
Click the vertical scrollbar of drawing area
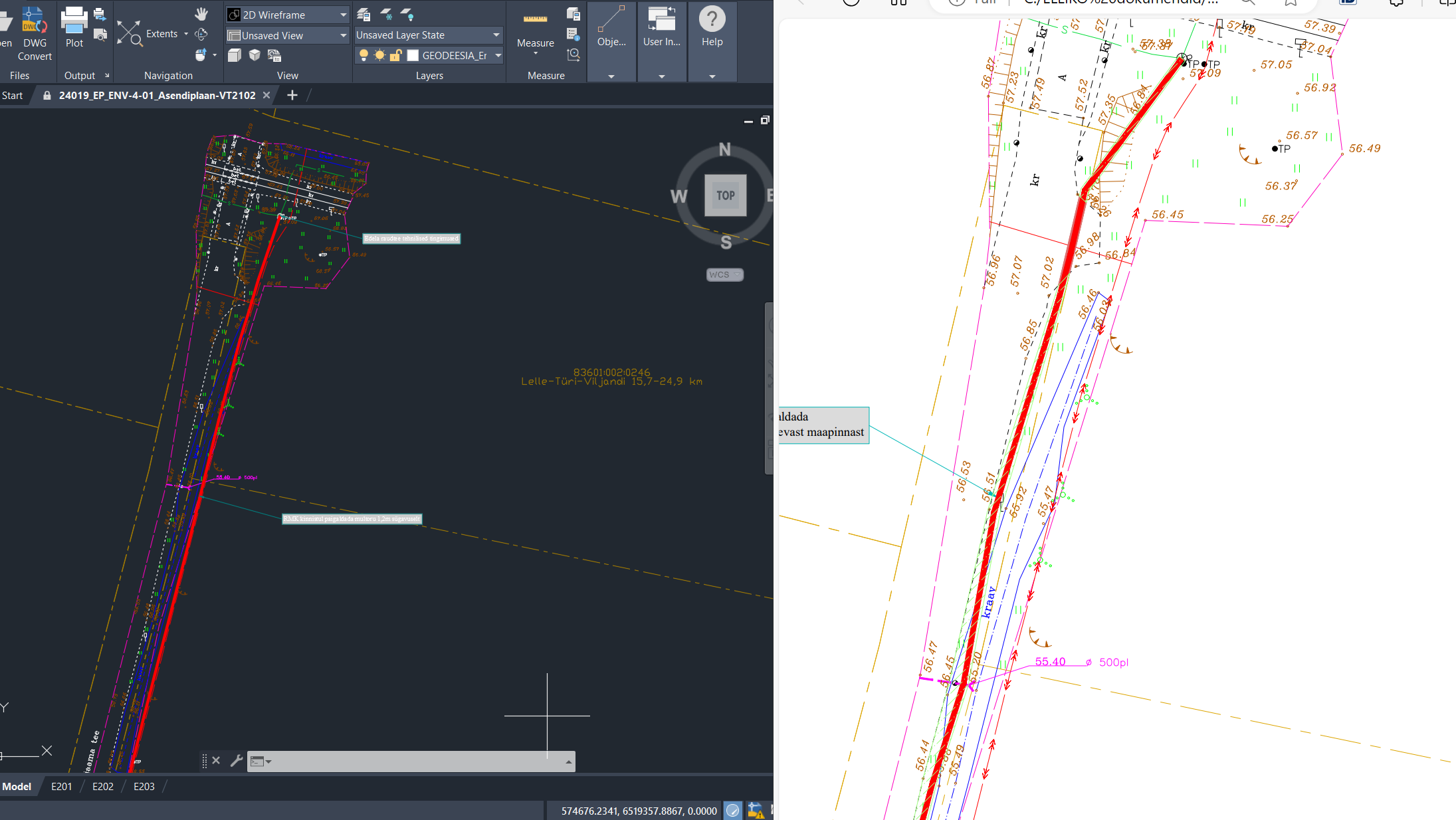click(x=769, y=388)
